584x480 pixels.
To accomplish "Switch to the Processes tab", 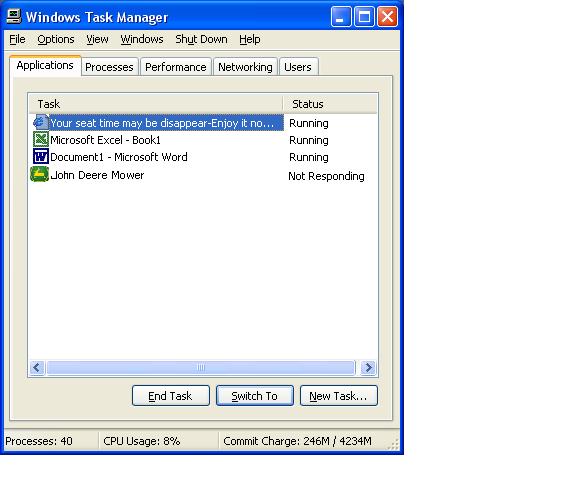I will click(x=110, y=67).
